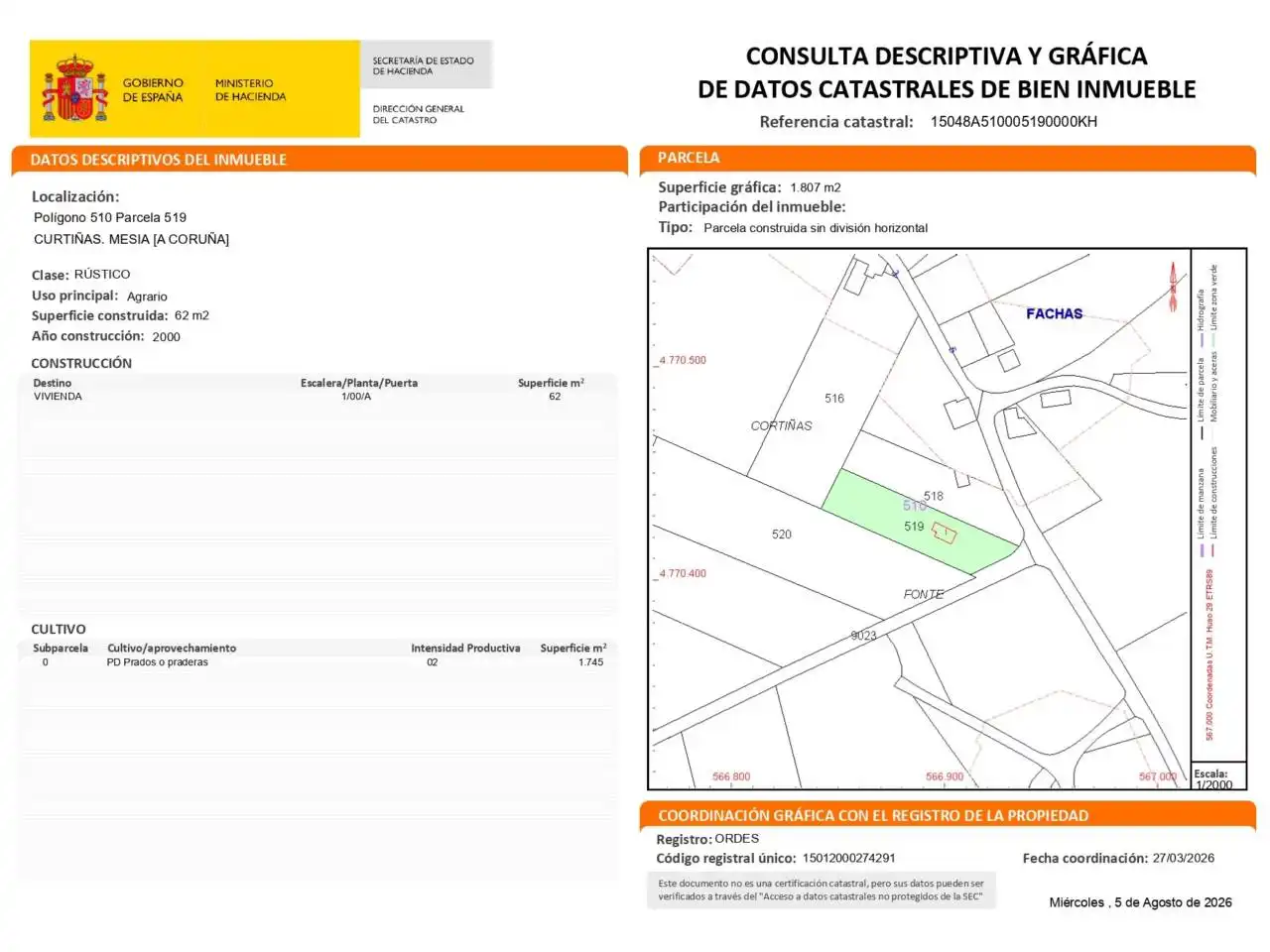Click the "CONSTRUCCIÓN" section heading
Image resolution: width=1270 pixels, height=952 pixels.
(x=81, y=363)
